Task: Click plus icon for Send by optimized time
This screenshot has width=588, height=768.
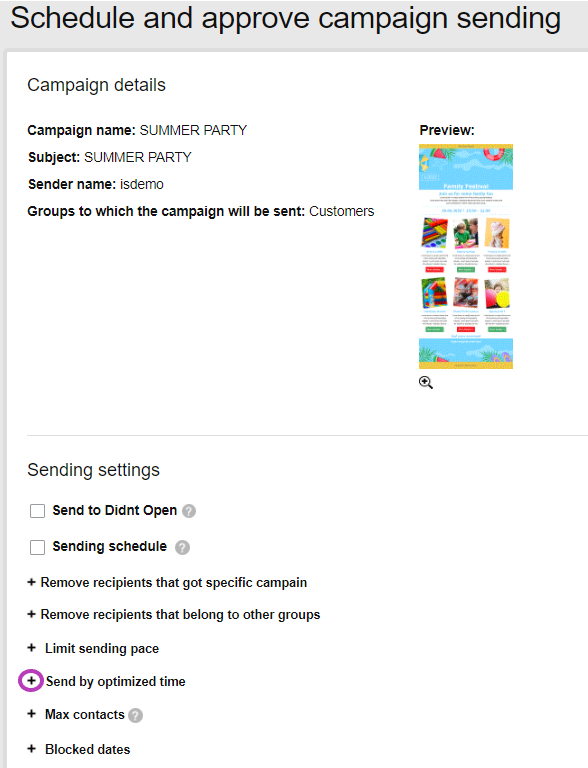Action: [31, 680]
